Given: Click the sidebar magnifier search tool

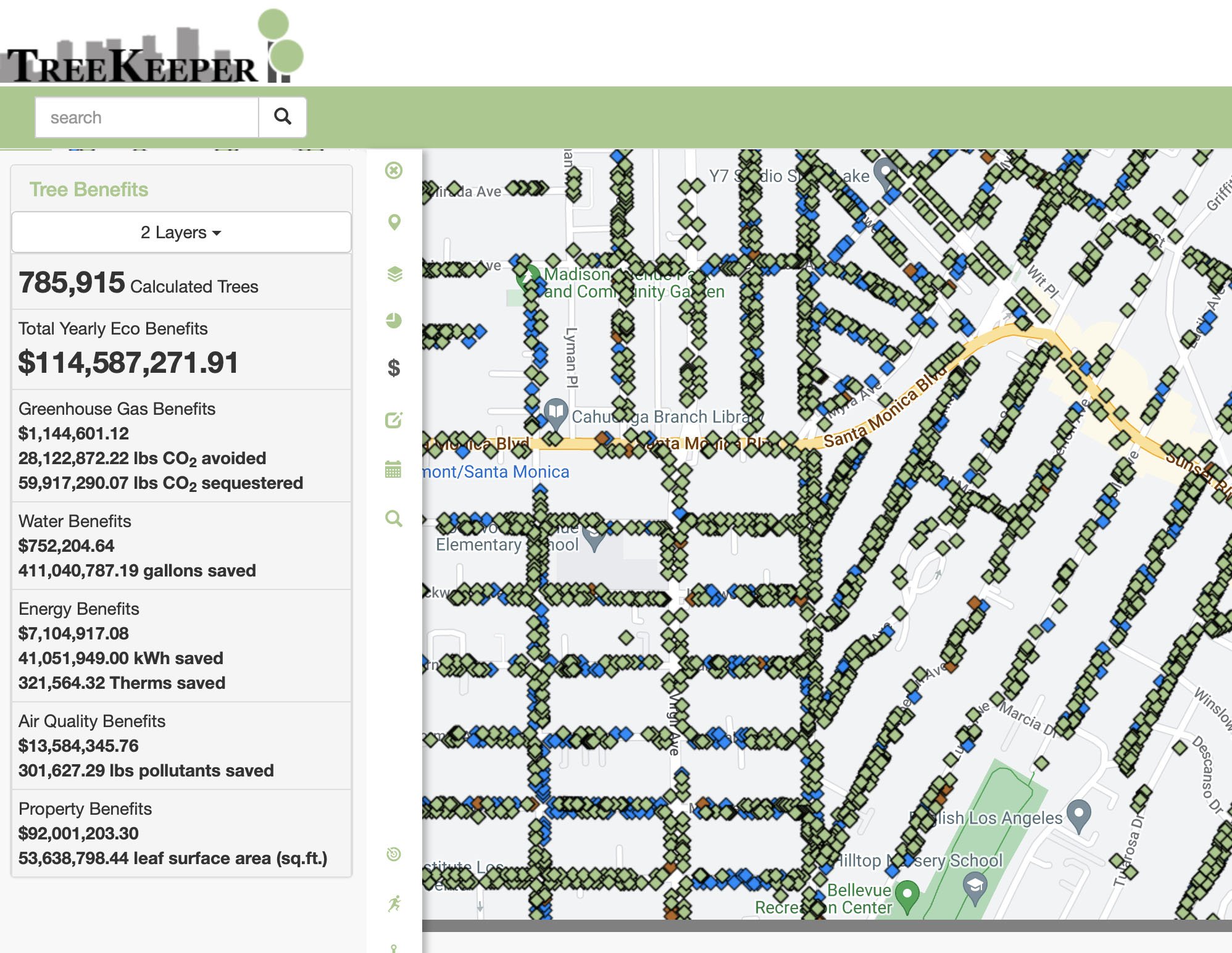Looking at the screenshot, I should click(x=394, y=518).
